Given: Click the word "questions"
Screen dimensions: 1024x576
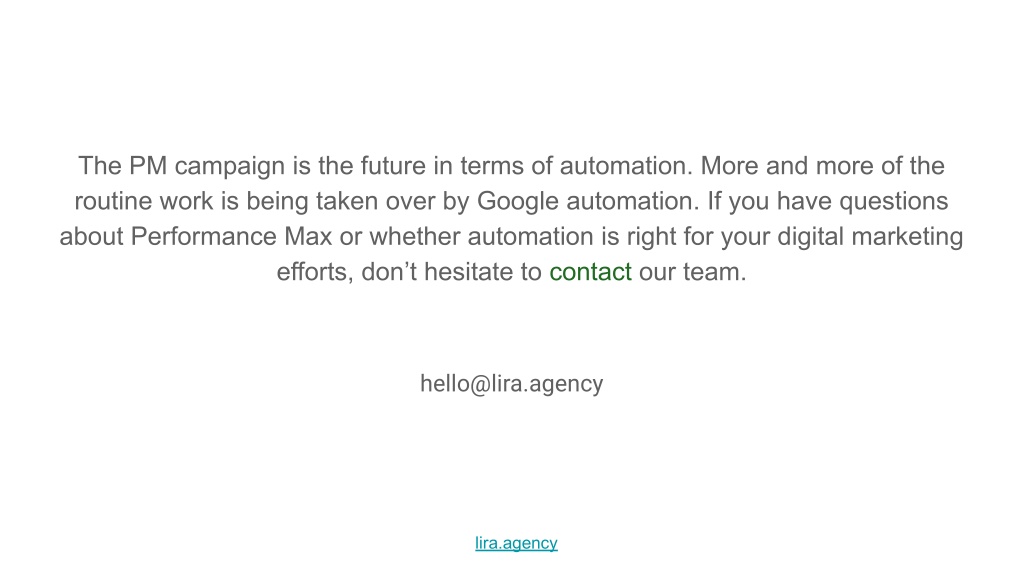Looking at the screenshot, I should click(893, 202).
